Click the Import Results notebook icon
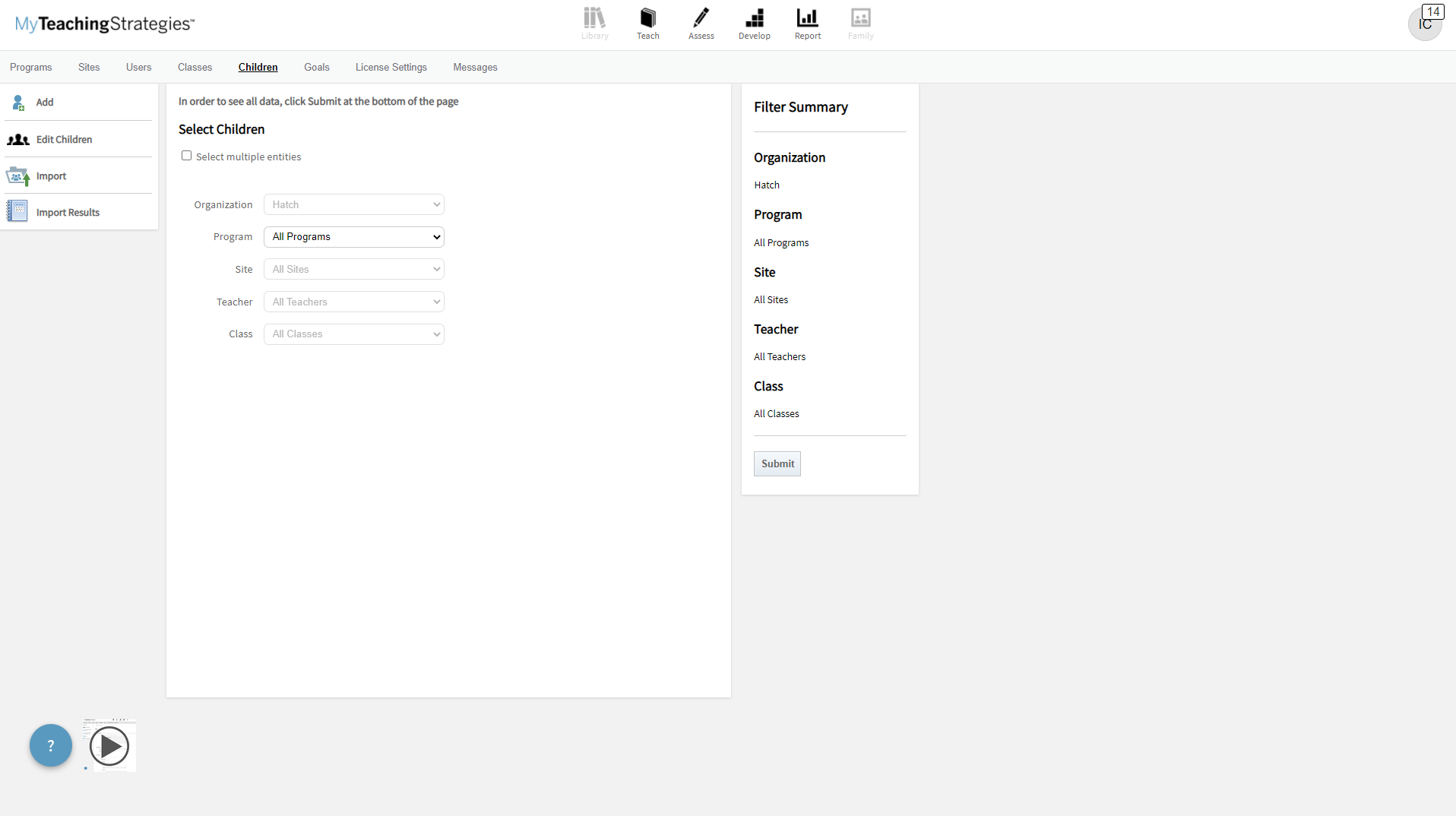This screenshot has height=816, width=1456. pos(17,211)
